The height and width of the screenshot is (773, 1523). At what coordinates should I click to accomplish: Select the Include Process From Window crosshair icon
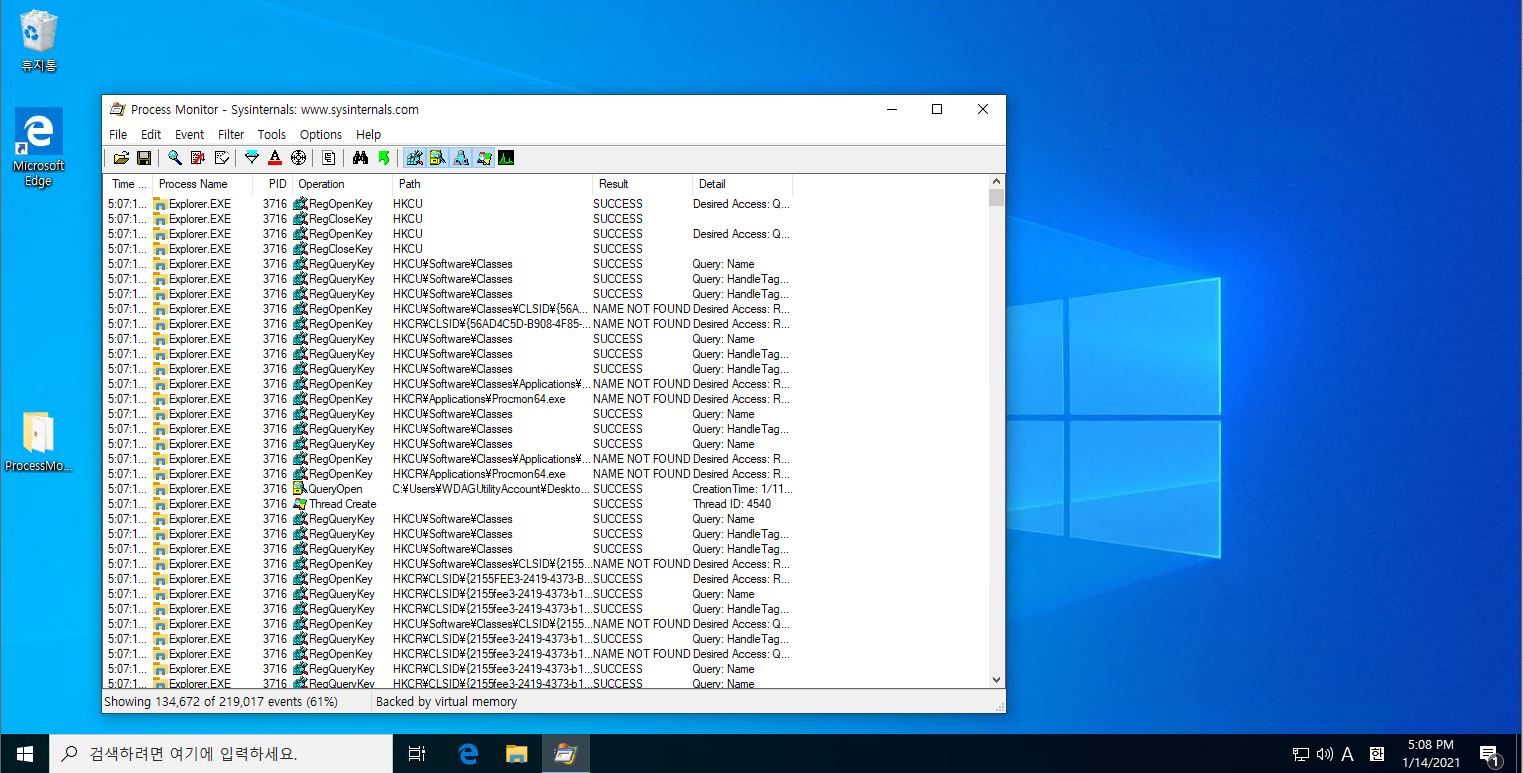click(298, 158)
